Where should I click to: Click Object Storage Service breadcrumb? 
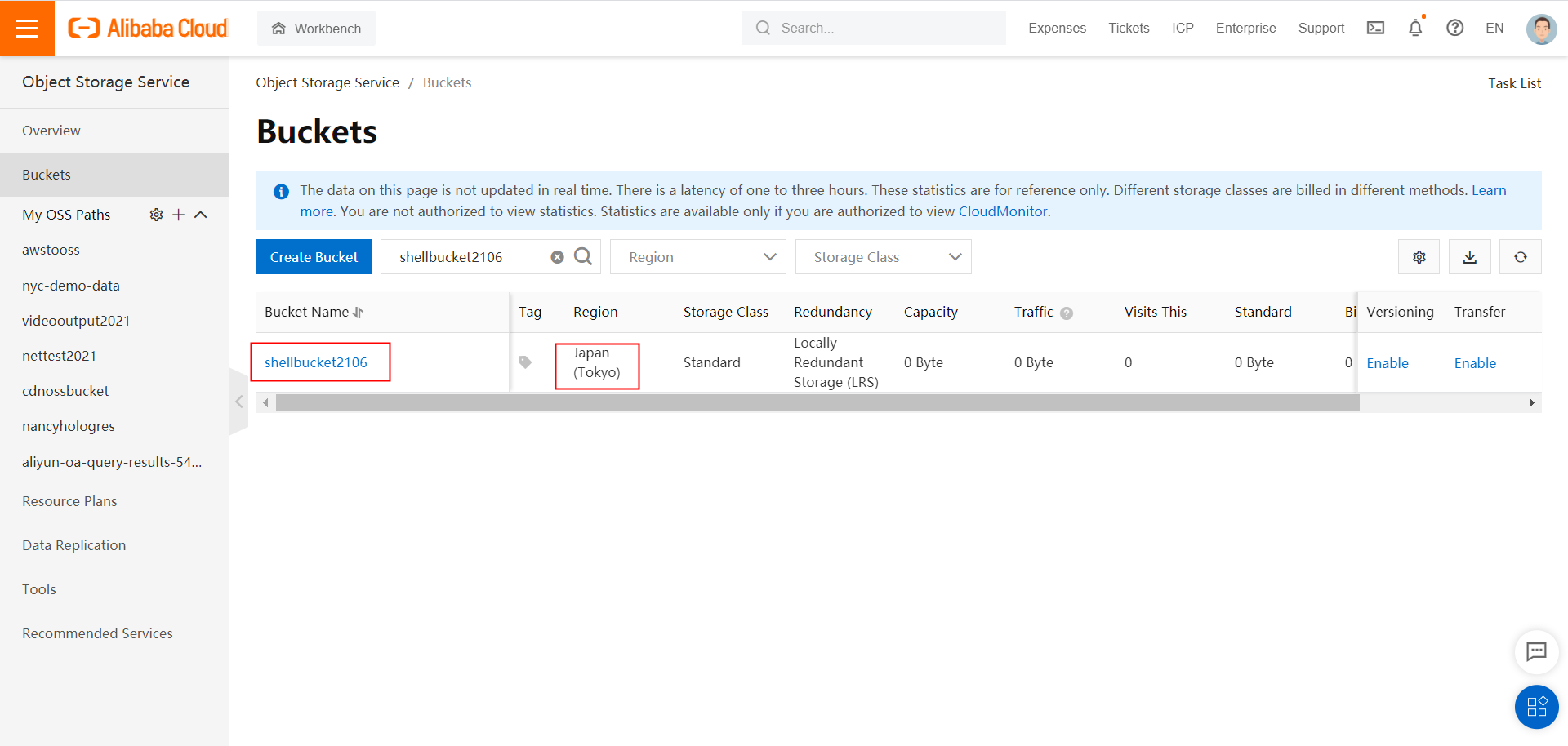tap(327, 82)
